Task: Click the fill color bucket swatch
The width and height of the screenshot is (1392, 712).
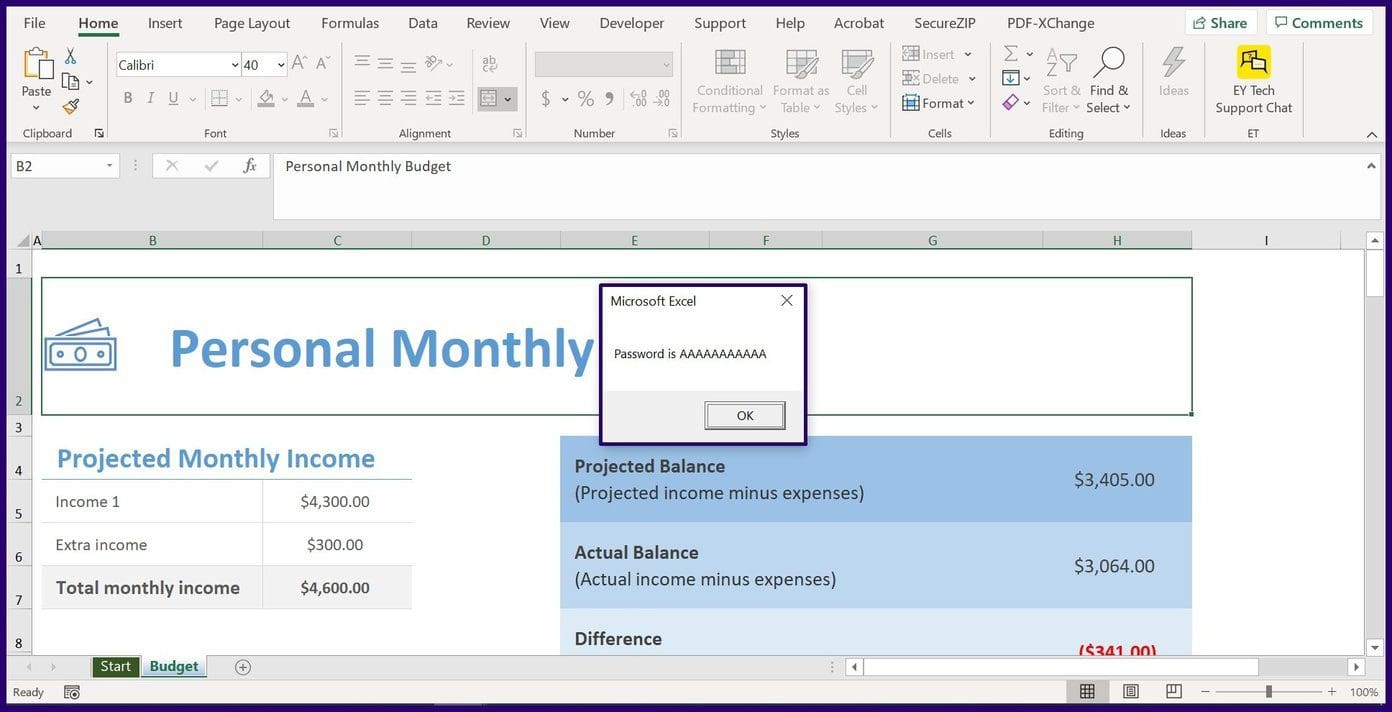Action: point(266,98)
